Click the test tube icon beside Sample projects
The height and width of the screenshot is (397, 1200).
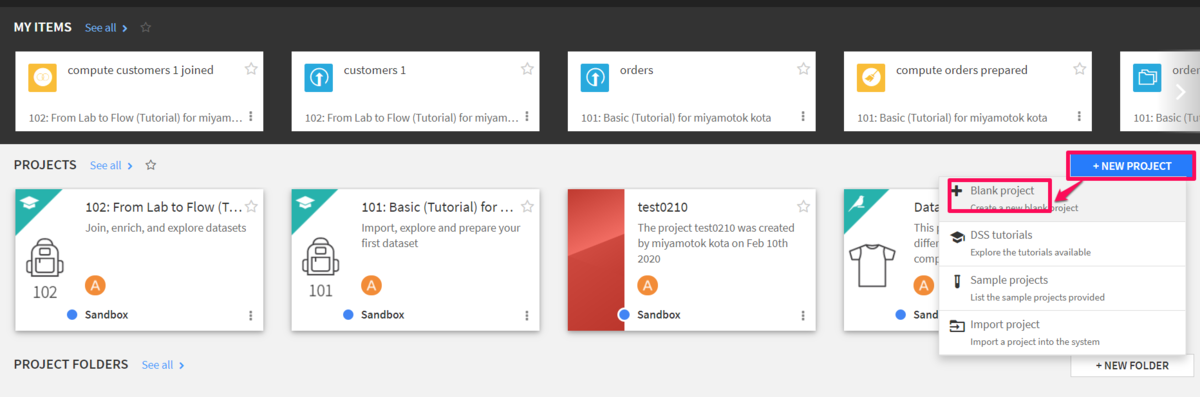(x=957, y=281)
